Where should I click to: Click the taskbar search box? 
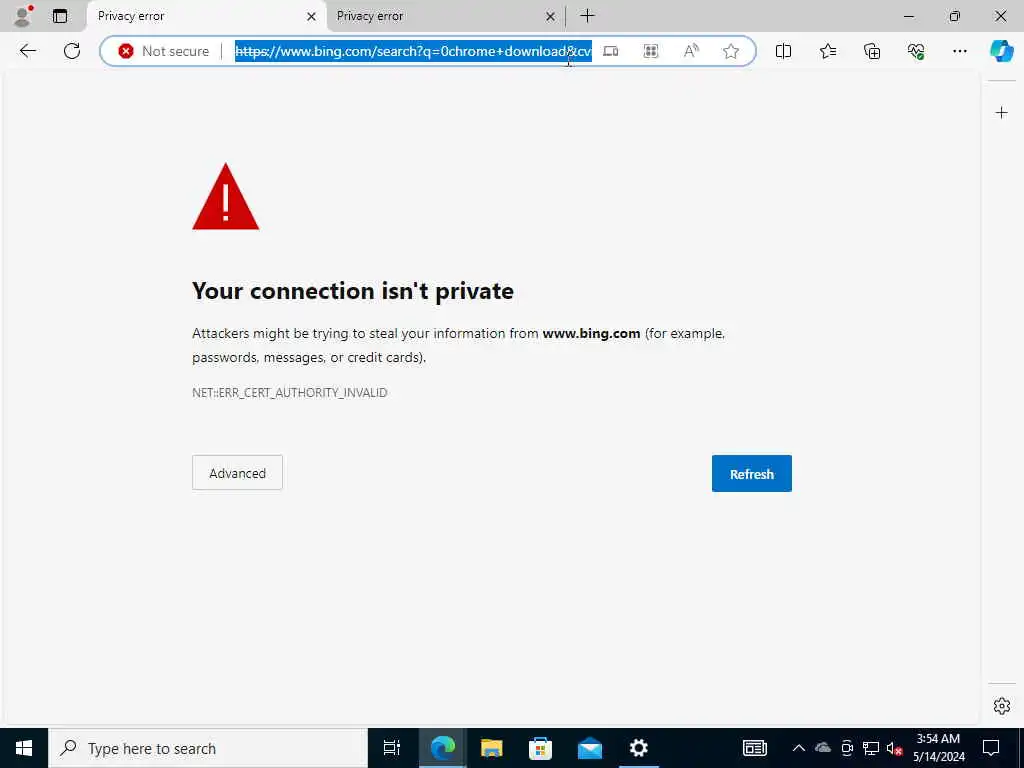click(208, 748)
